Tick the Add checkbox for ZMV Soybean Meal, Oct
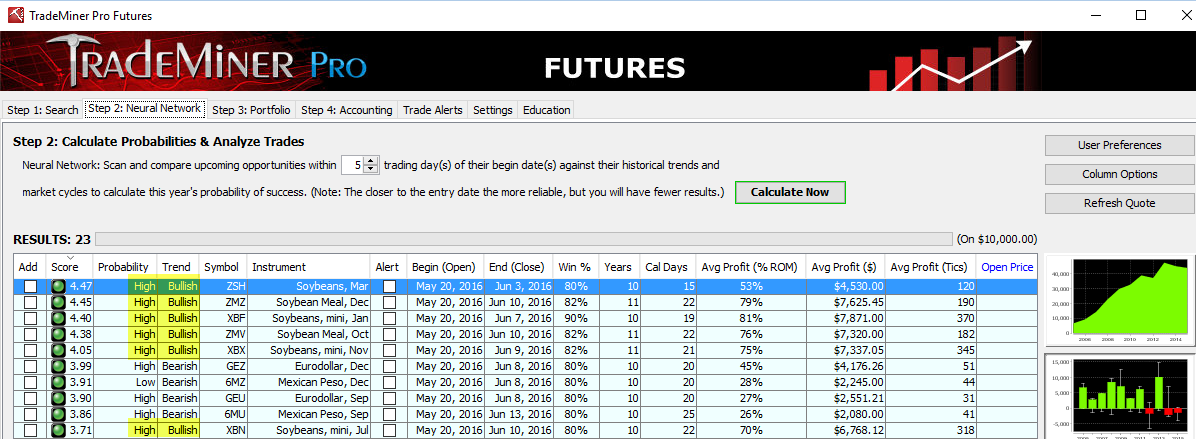 [30, 333]
